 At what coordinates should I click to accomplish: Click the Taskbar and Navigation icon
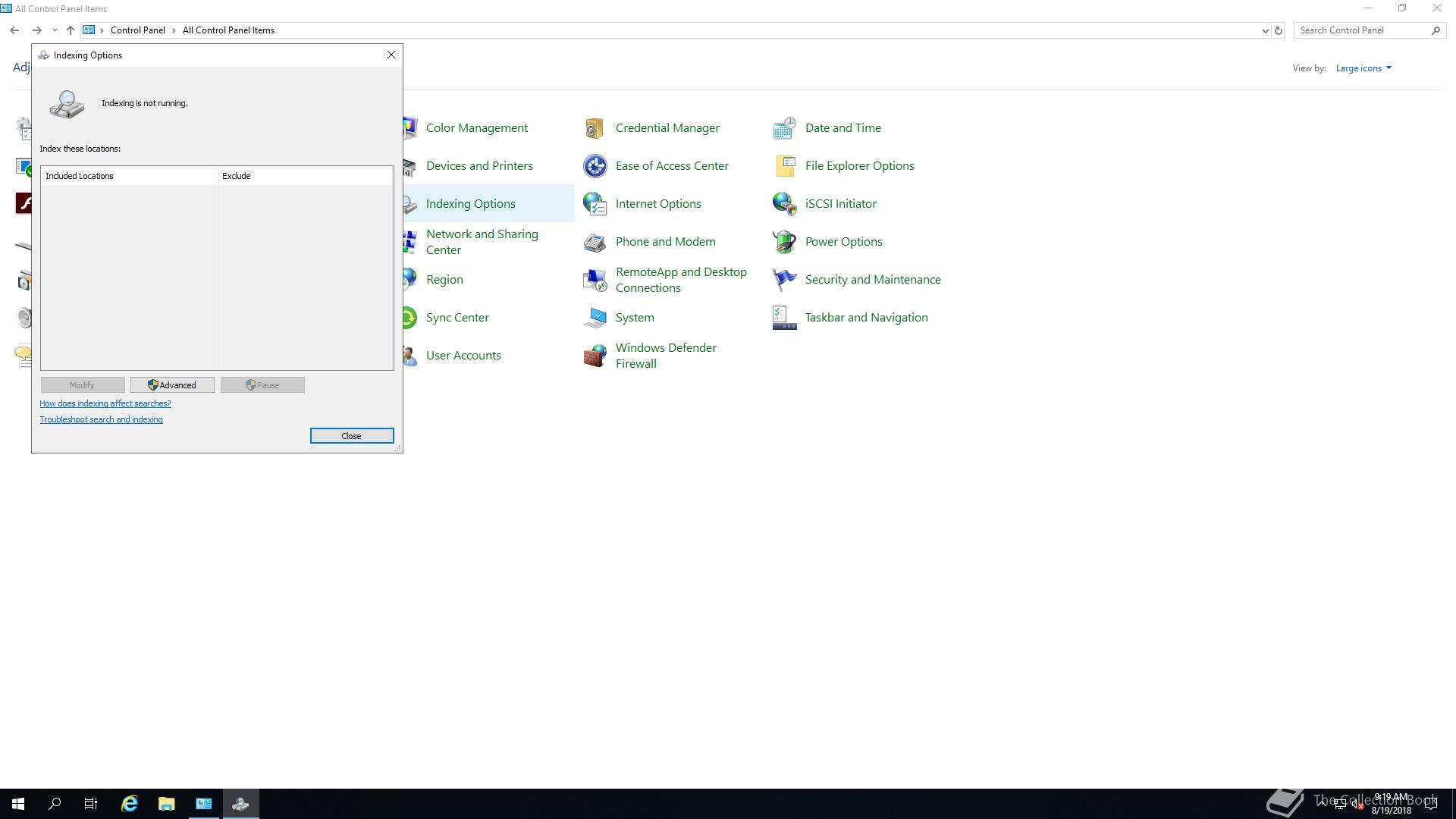click(784, 318)
